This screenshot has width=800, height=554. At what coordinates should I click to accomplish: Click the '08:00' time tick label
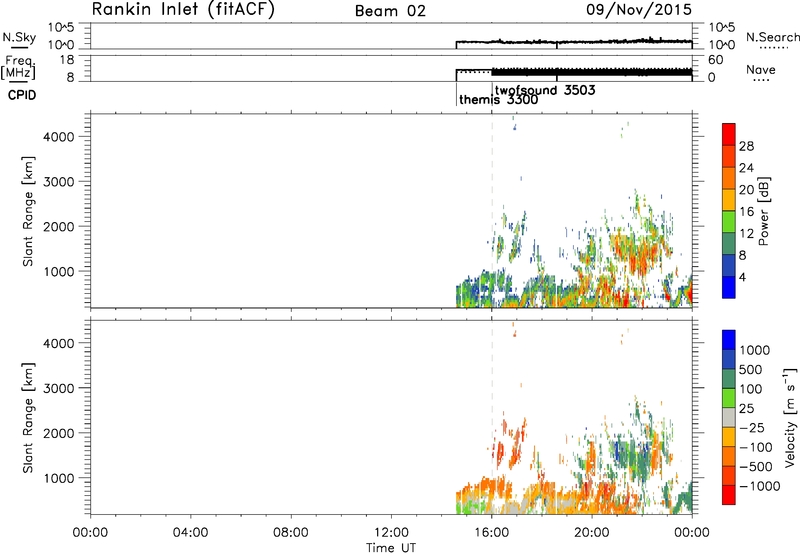pos(291,533)
